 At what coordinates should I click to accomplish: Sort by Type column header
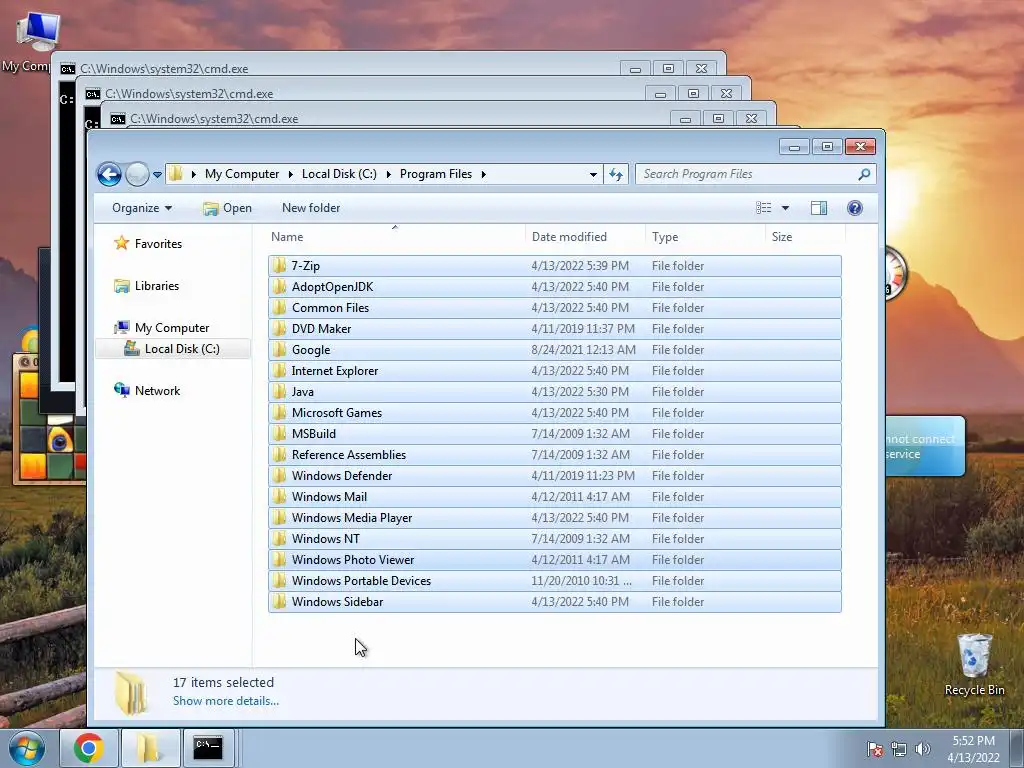[x=705, y=236]
